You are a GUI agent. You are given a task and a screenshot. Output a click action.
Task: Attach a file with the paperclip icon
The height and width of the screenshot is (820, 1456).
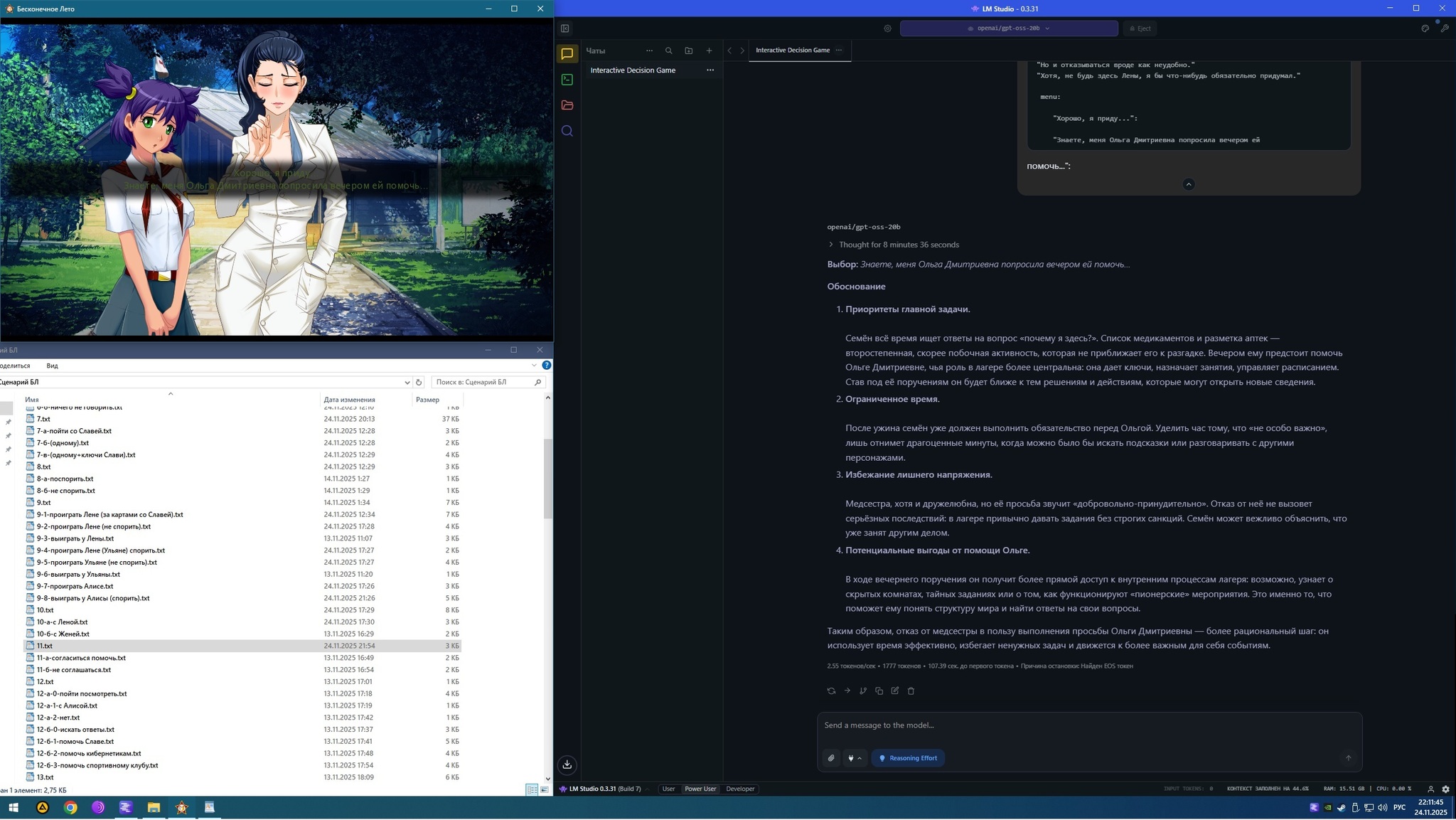click(x=831, y=758)
